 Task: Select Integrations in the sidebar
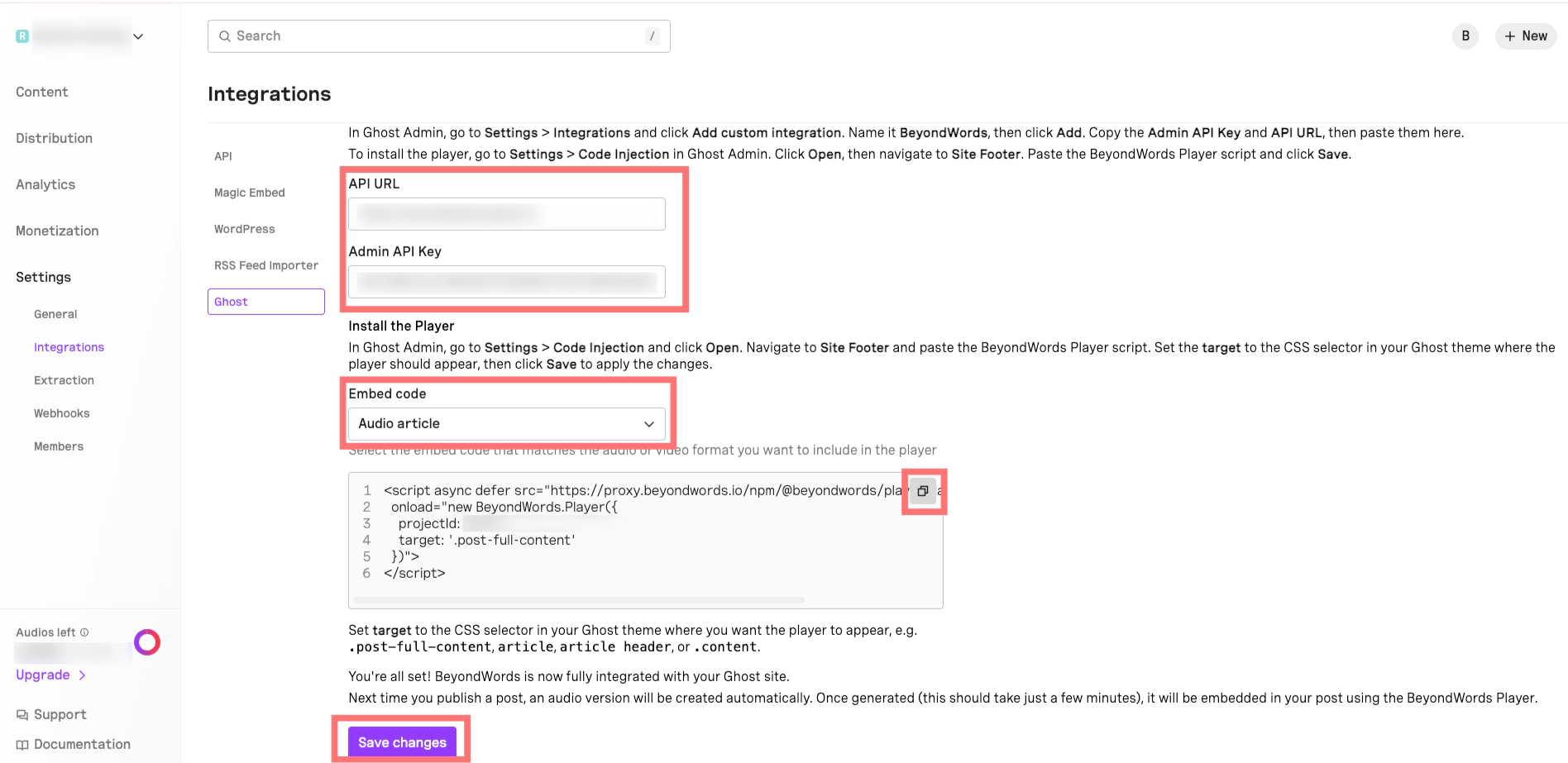click(x=69, y=347)
